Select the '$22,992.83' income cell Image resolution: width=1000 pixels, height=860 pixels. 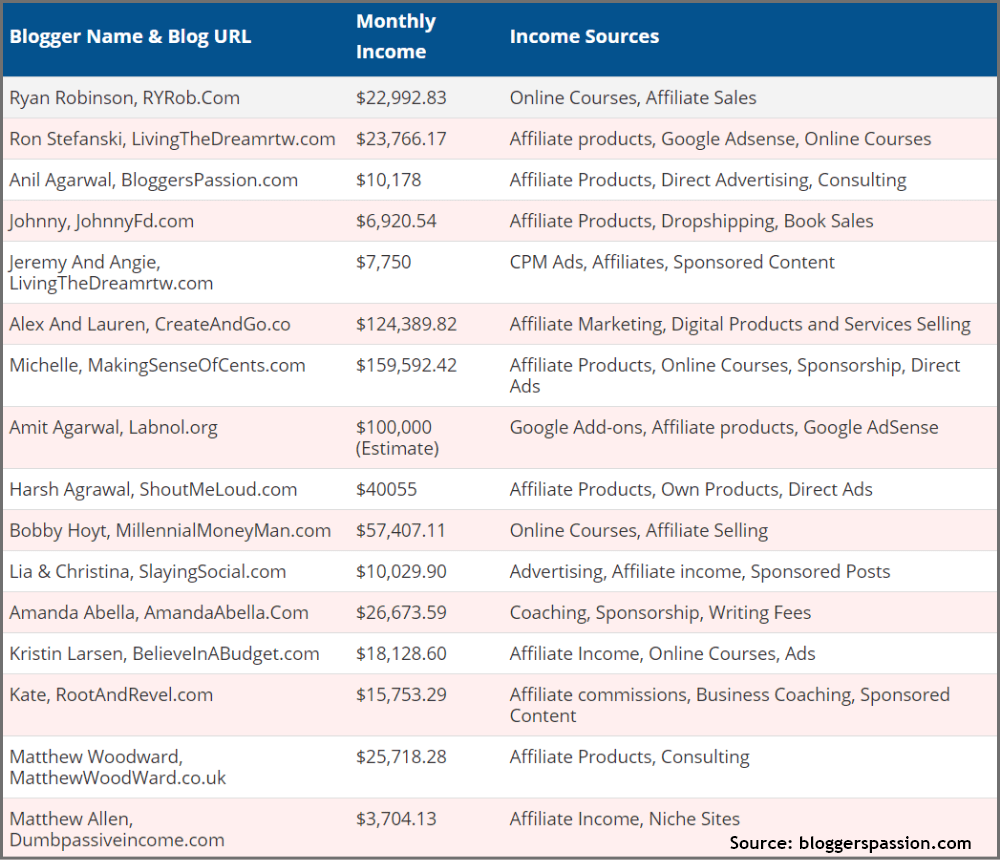401,98
